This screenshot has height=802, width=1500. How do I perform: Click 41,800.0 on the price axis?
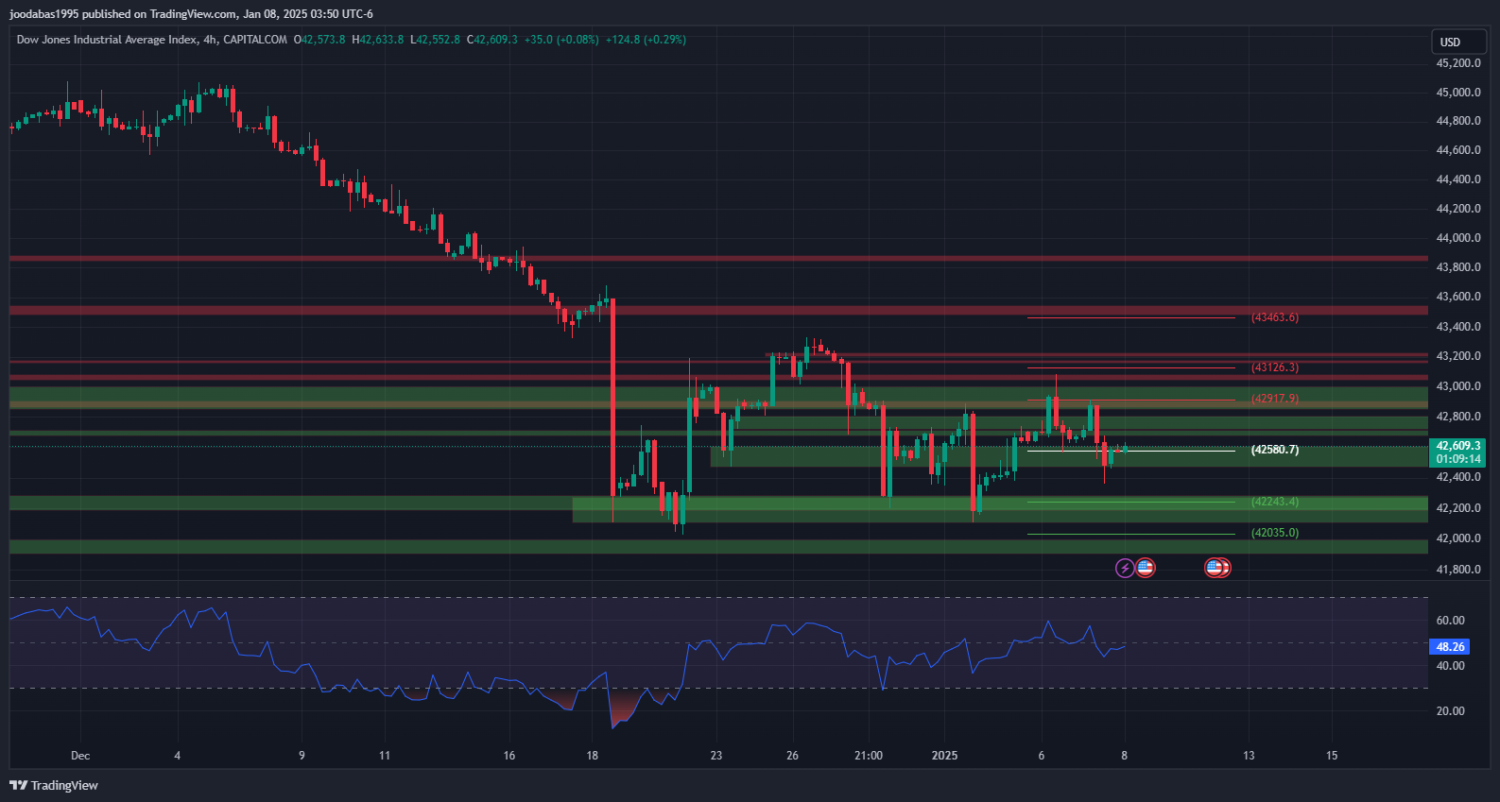pos(1458,570)
